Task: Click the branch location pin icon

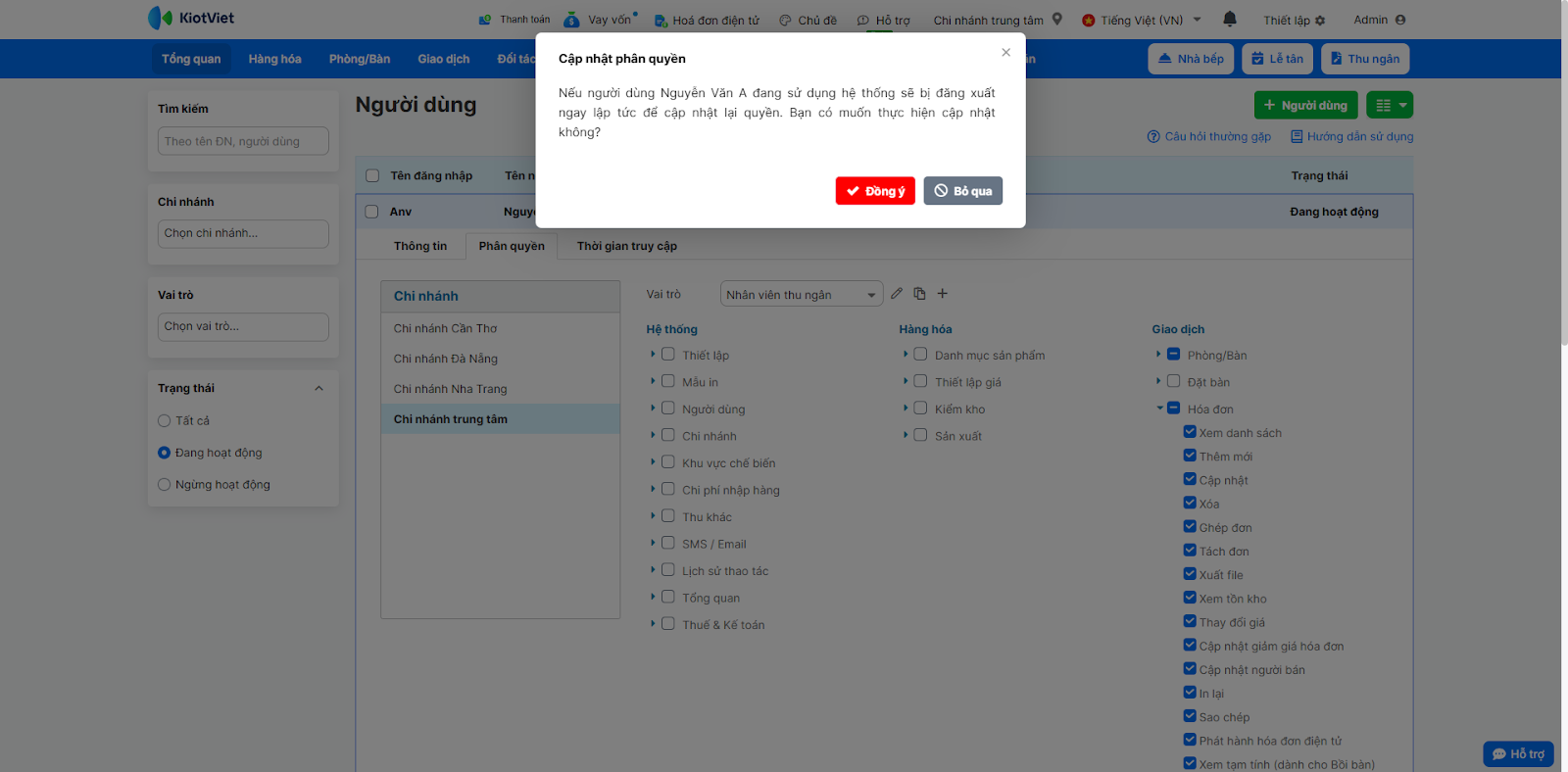Action: tap(1057, 19)
